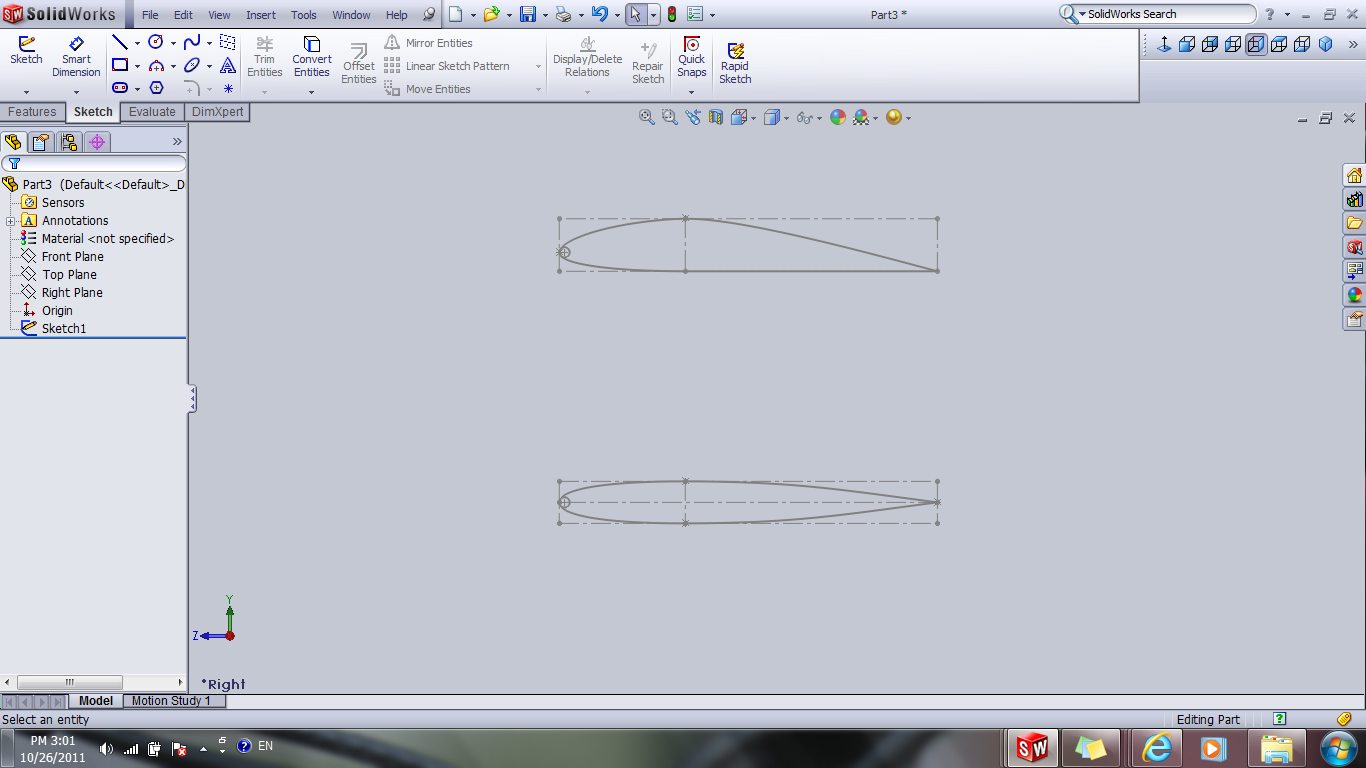Select the Corner Rectangle tool

point(120,65)
